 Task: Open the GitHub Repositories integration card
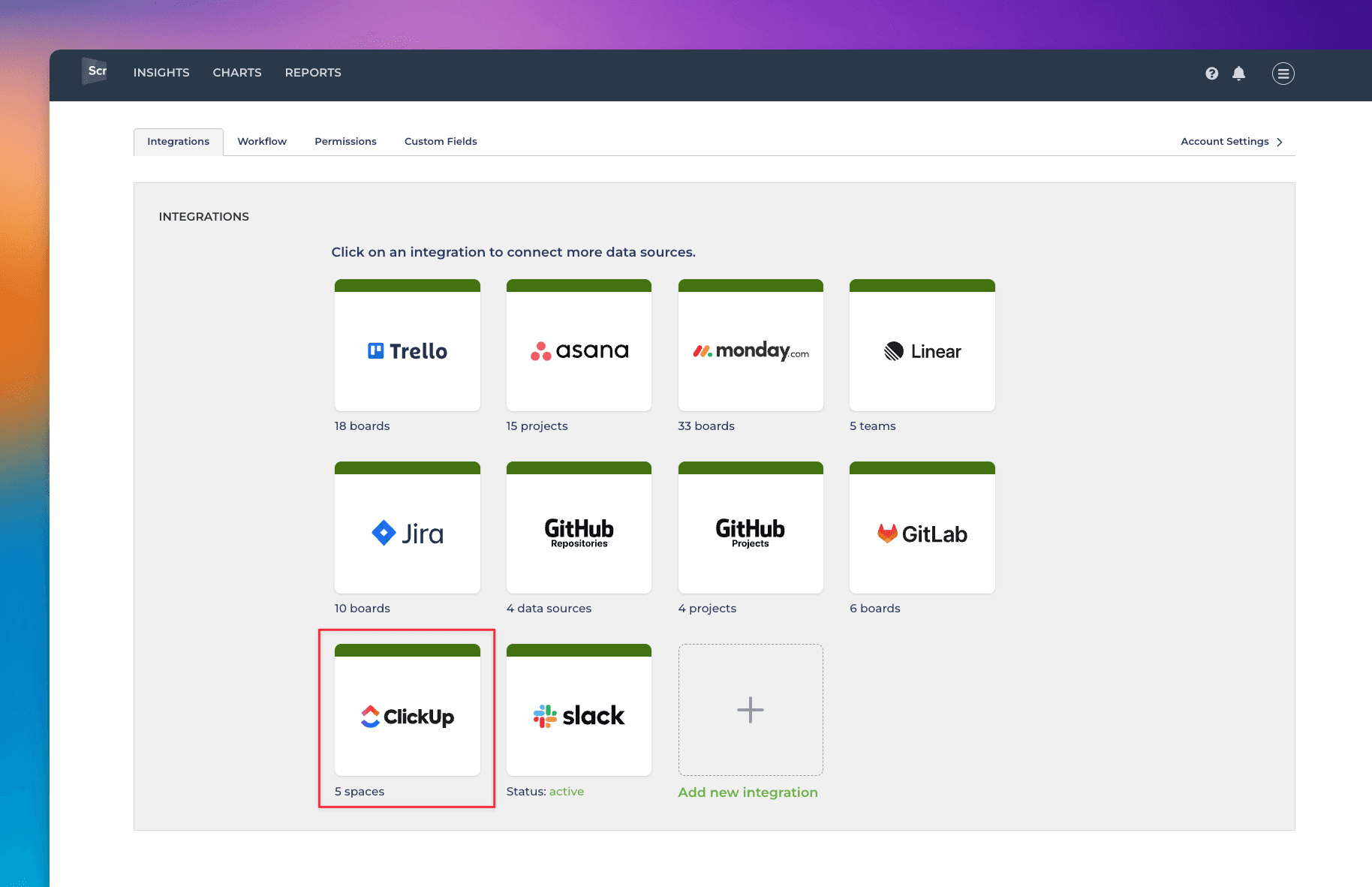(x=579, y=528)
